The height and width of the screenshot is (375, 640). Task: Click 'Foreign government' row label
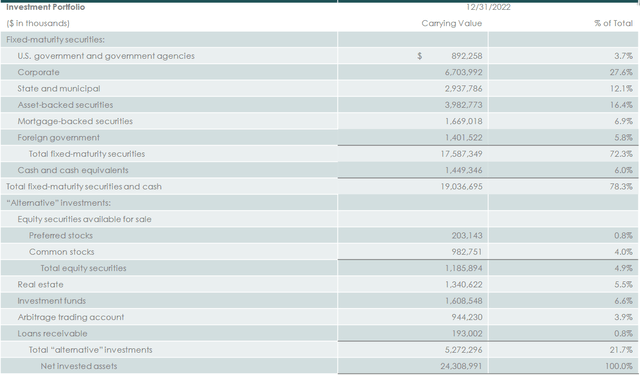[x=58, y=138]
